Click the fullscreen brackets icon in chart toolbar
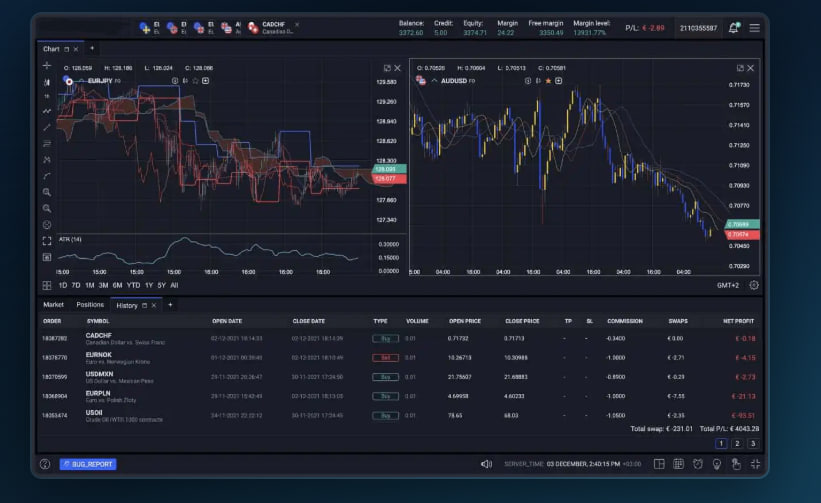 pos(47,241)
